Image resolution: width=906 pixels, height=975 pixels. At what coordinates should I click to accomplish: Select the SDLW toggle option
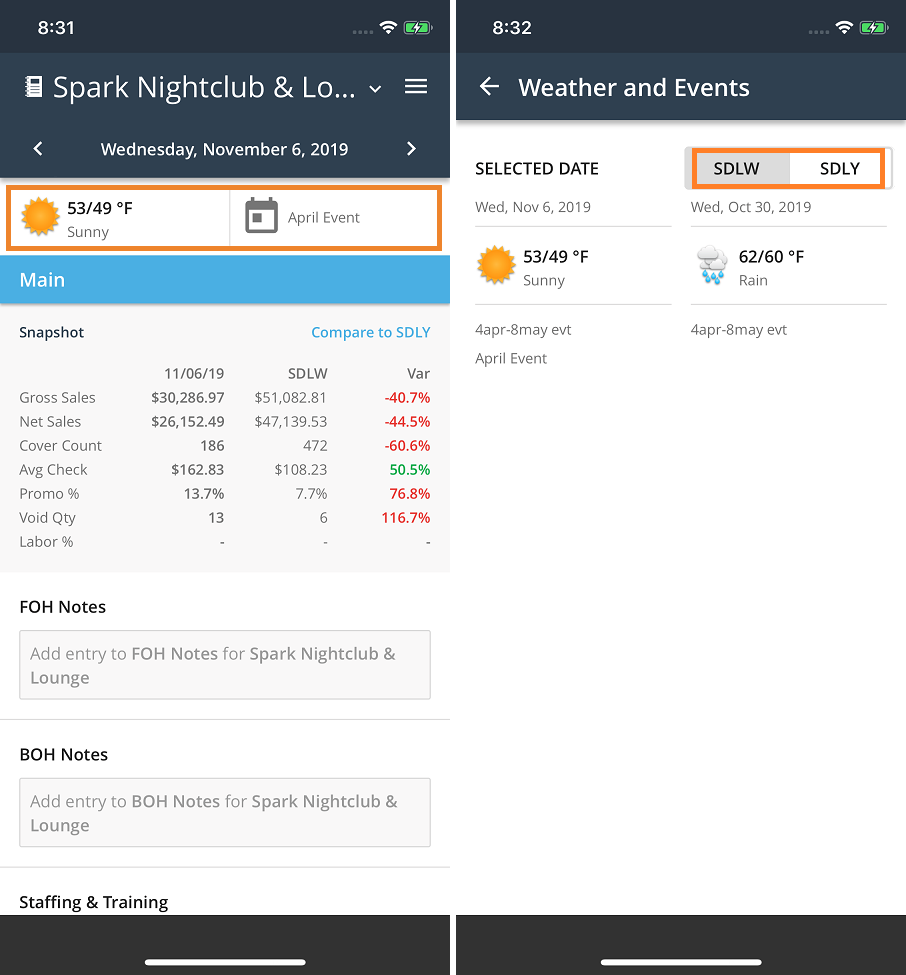[x=736, y=168]
